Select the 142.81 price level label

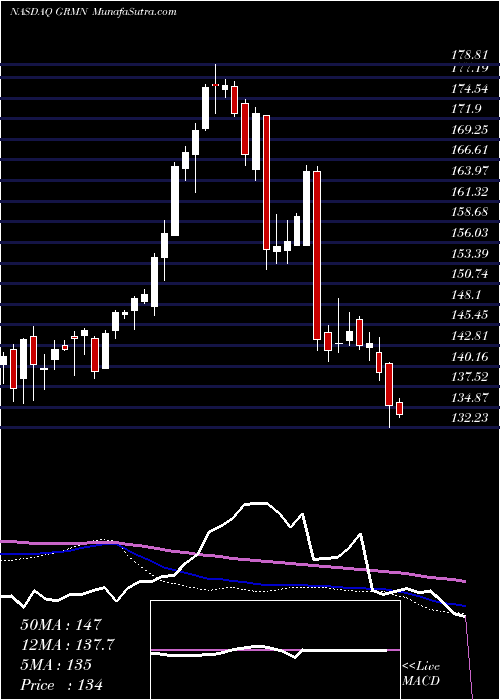point(468,336)
